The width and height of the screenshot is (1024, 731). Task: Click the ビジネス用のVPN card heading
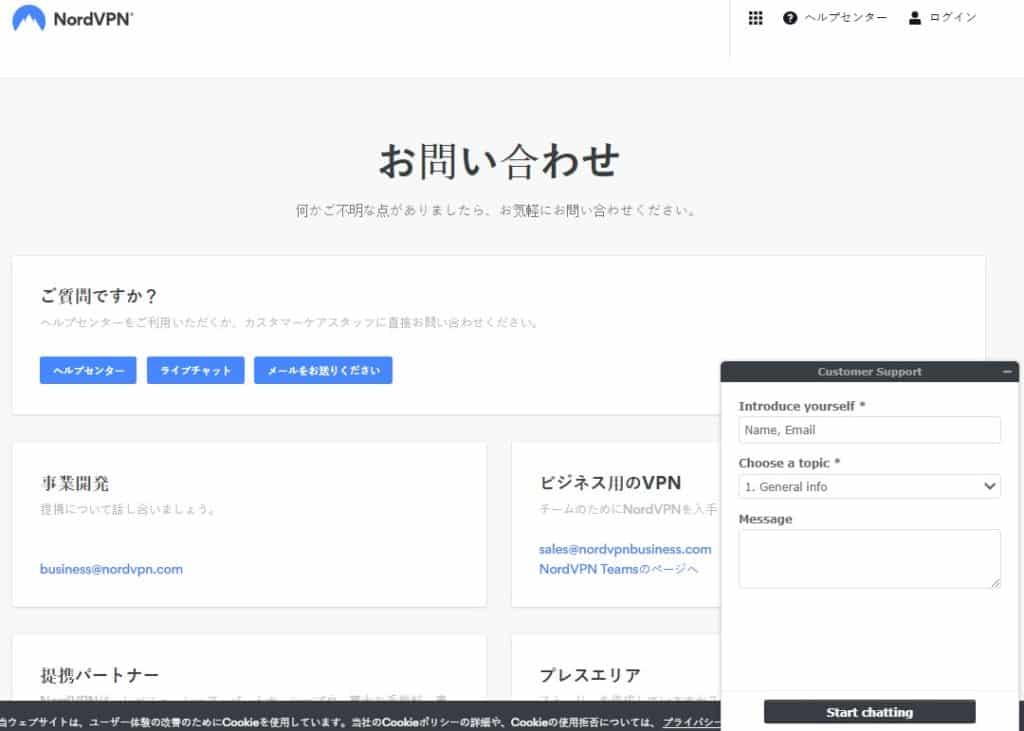(x=610, y=483)
